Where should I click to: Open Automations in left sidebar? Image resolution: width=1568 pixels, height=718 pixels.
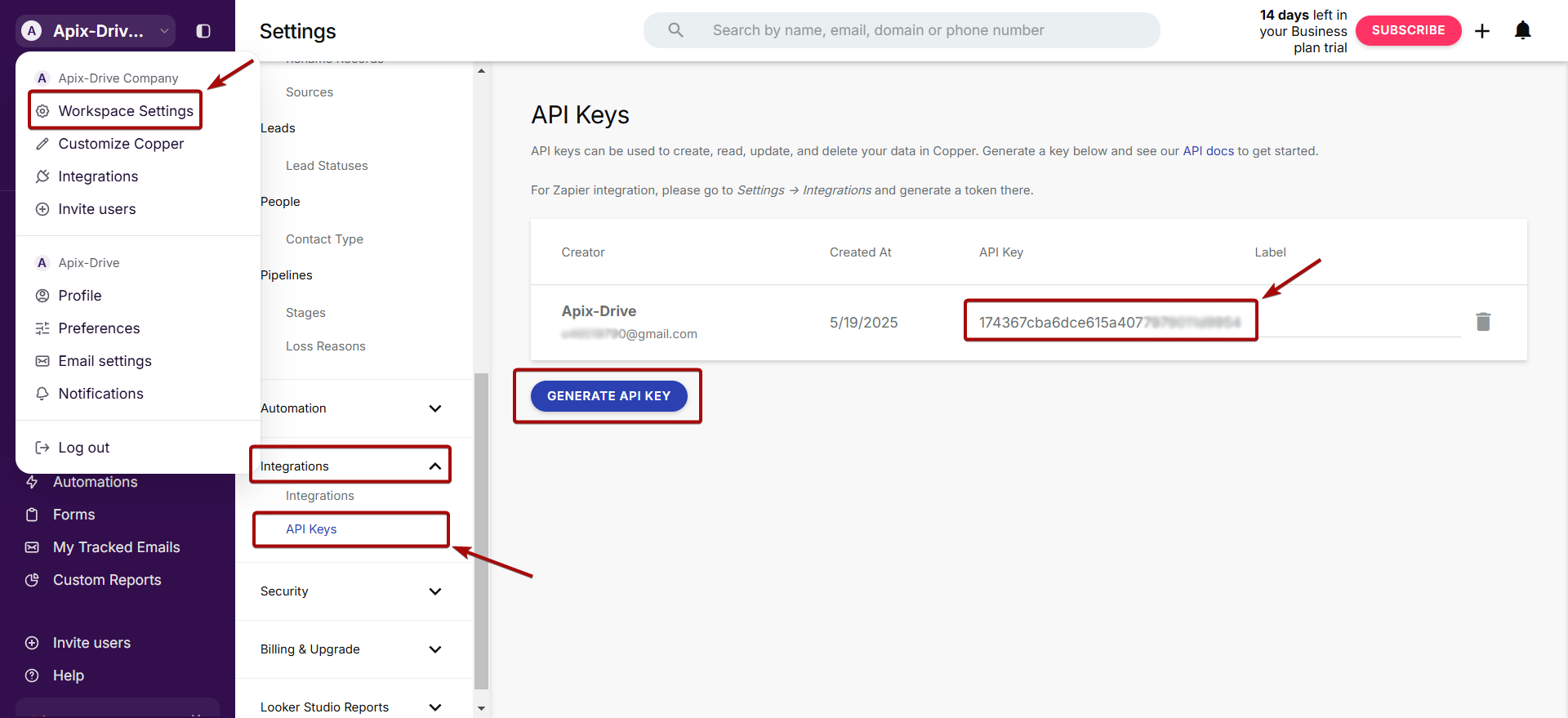click(x=95, y=482)
